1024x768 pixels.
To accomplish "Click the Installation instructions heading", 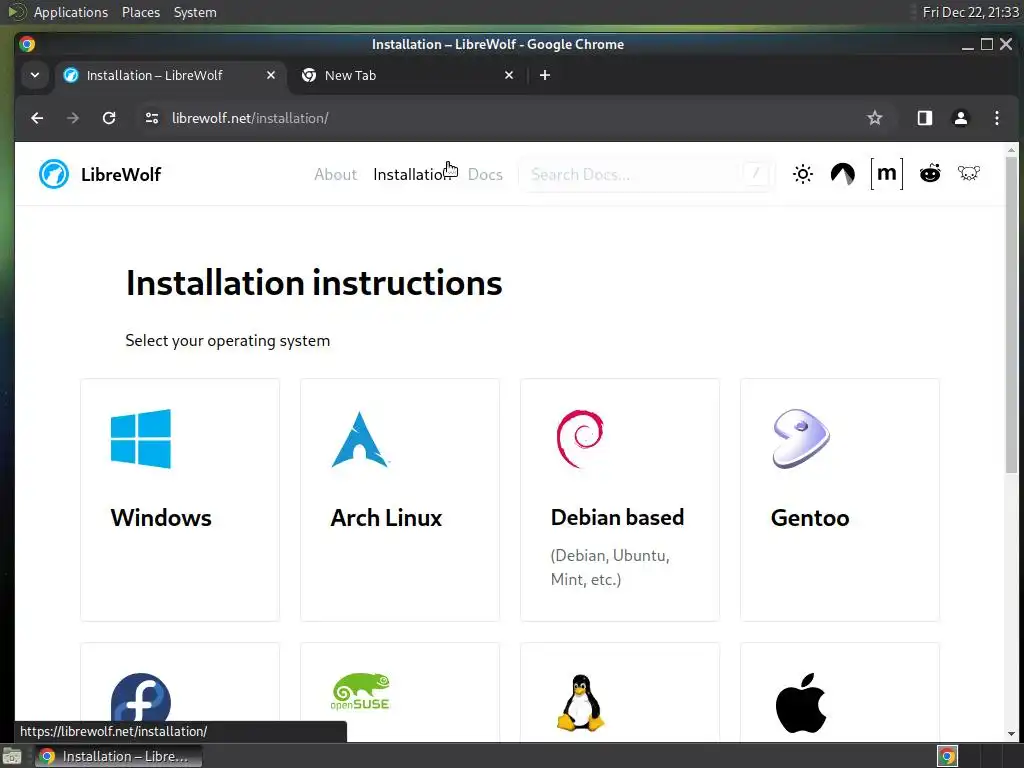I will click(314, 283).
